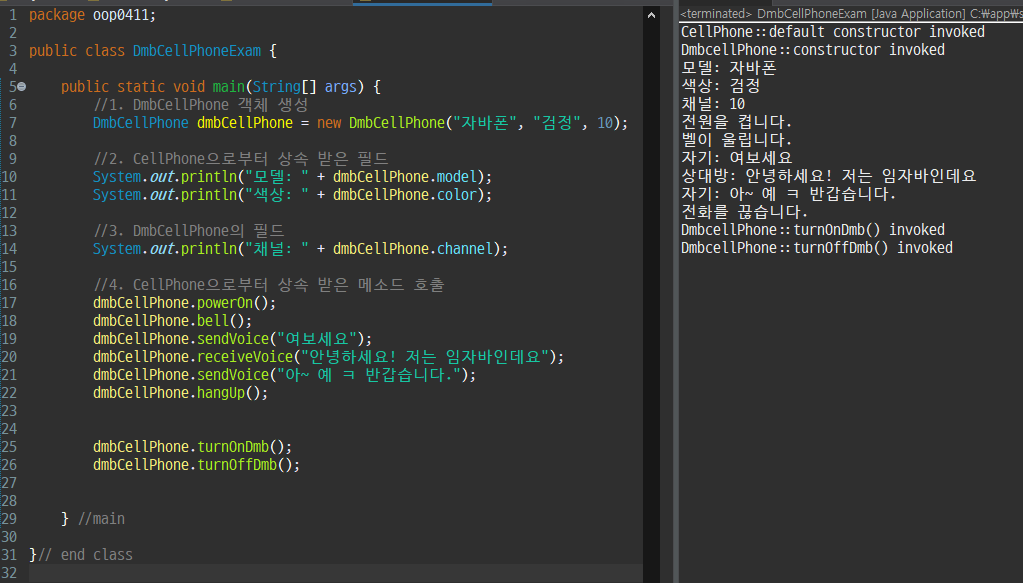Click comment '//3. DmbCellPhone의 필드'
Image resolution: width=1023 pixels, height=583 pixels.
(x=189, y=231)
